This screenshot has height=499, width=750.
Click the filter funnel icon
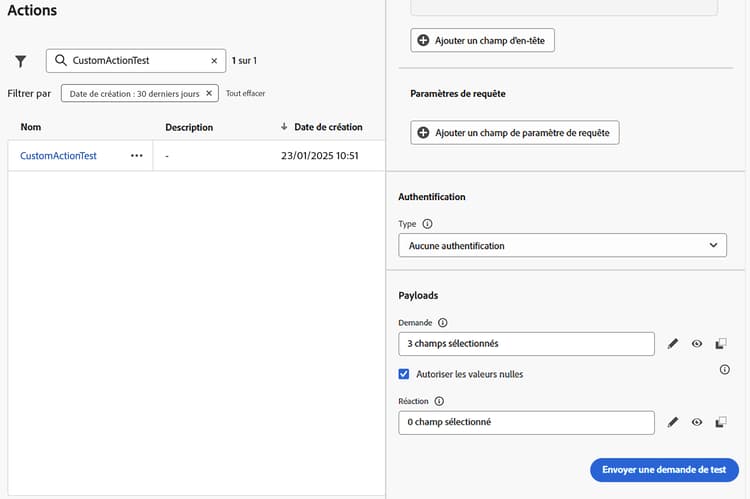pyautogui.click(x=21, y=61)
